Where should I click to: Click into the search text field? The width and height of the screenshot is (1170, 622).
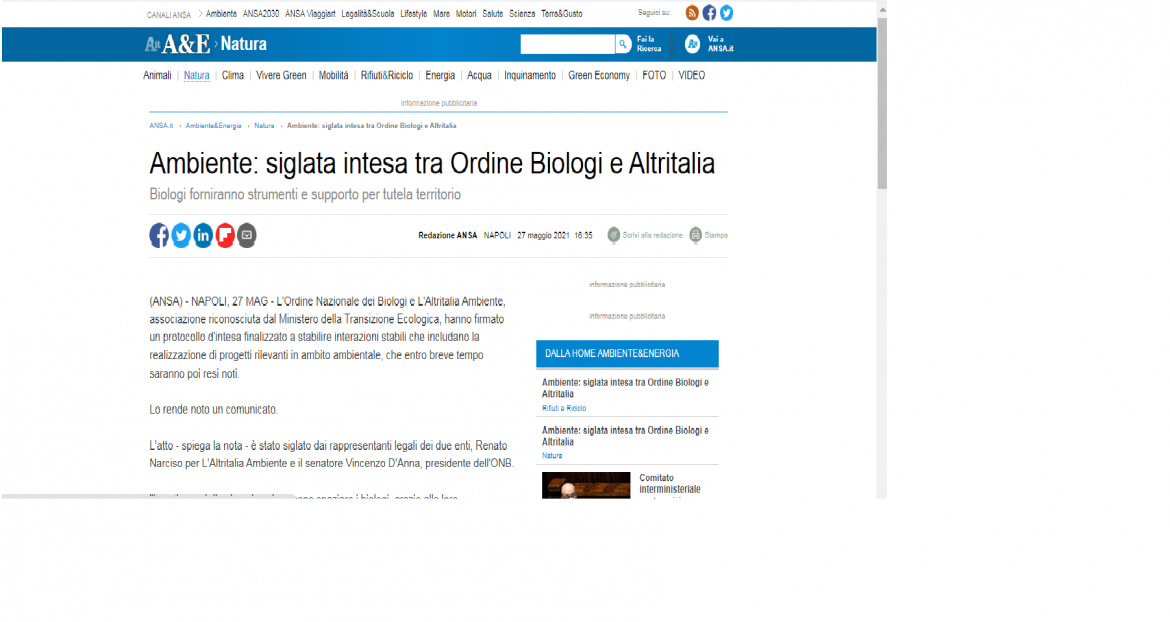click(x=566, y=44)
